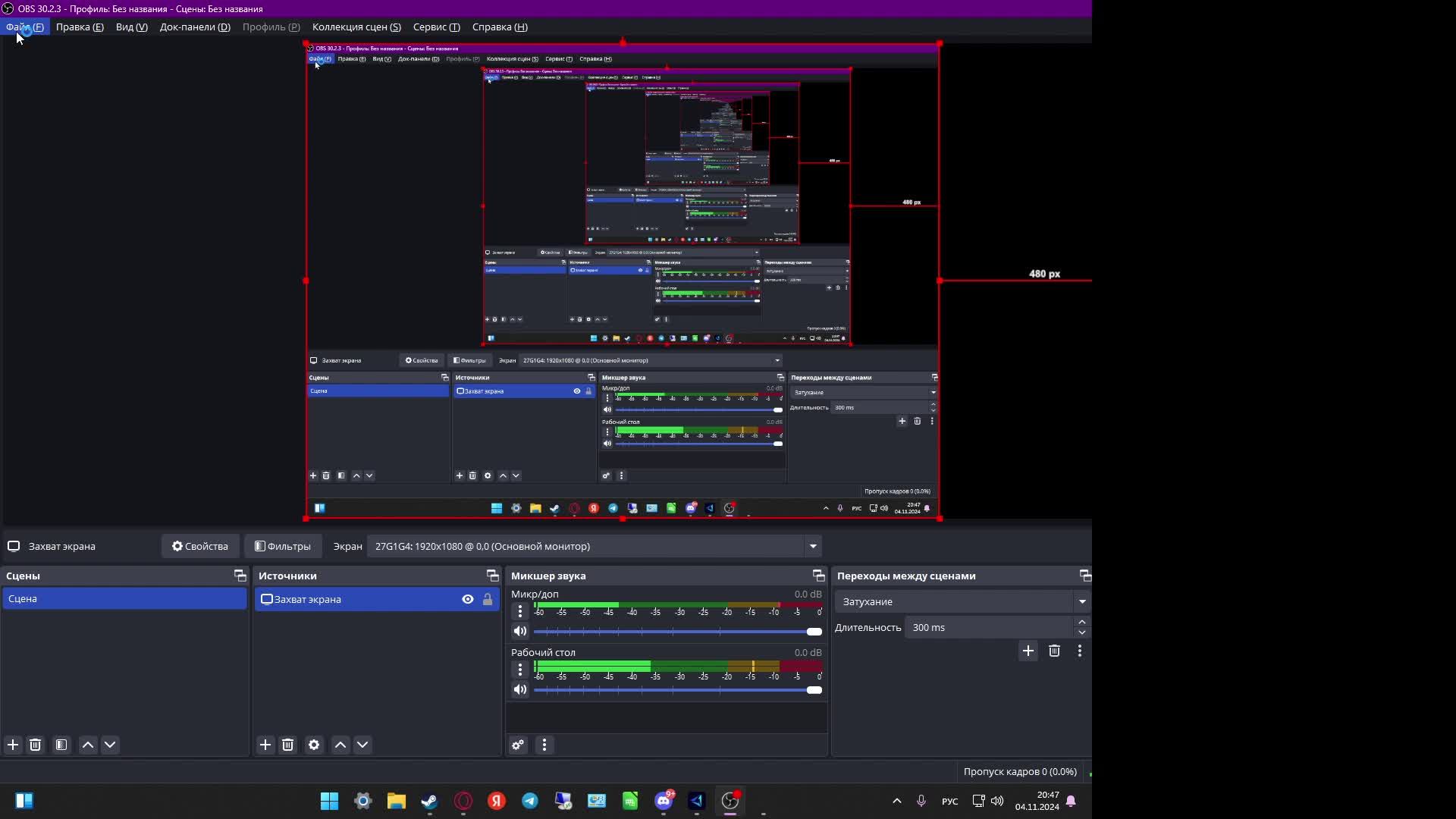Click the Длительность 300 ms field
This screenshot has height=819, width=1456.
(989, 627)
